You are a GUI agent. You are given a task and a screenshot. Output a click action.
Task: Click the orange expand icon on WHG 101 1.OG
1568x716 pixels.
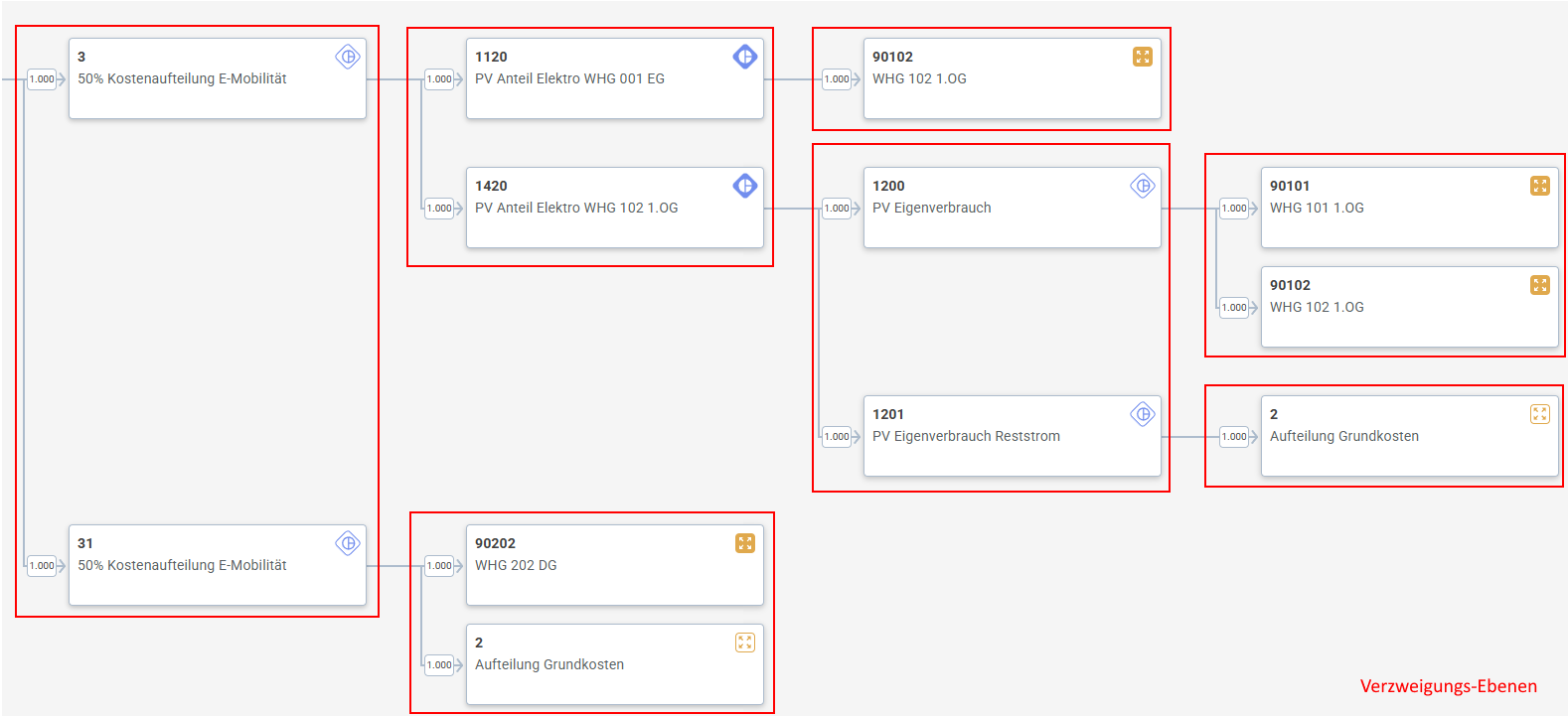click(1539, 186)
